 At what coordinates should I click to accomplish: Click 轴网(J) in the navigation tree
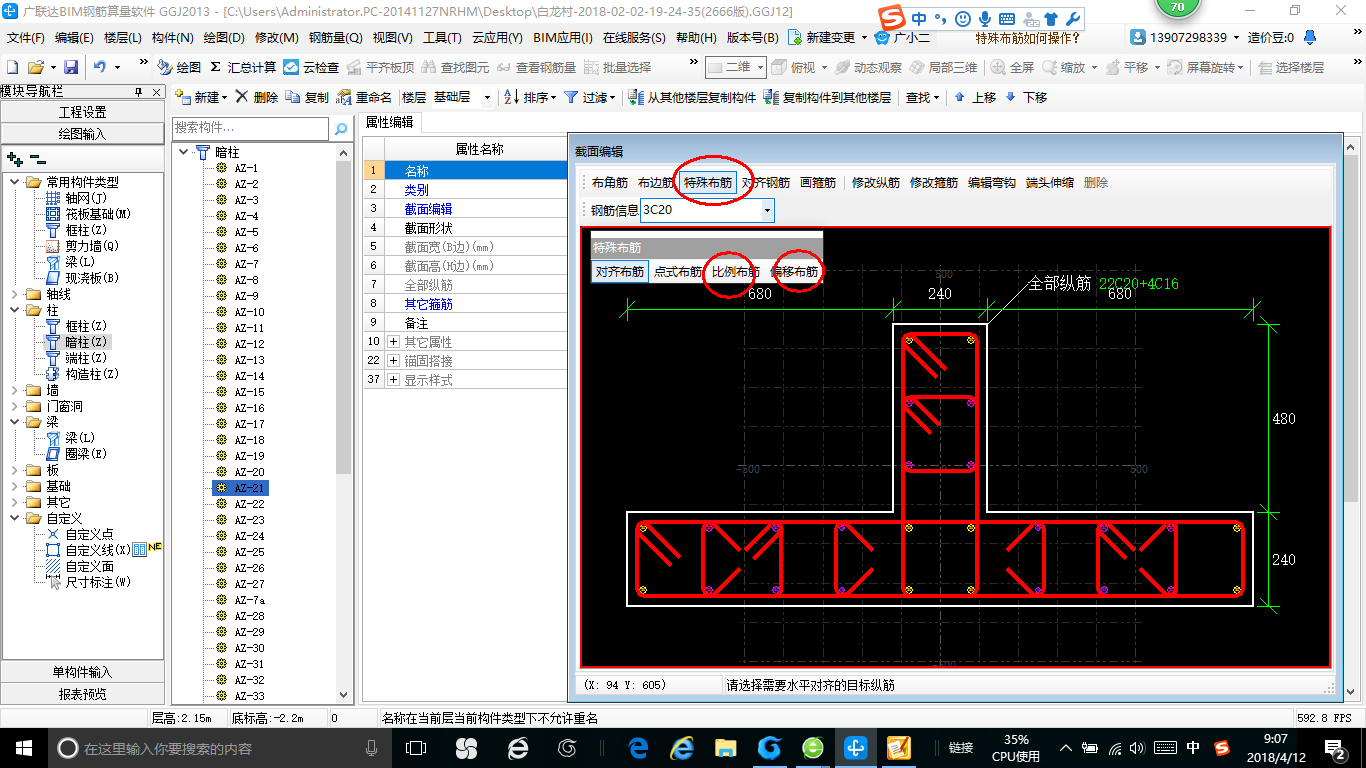[86, 198]
